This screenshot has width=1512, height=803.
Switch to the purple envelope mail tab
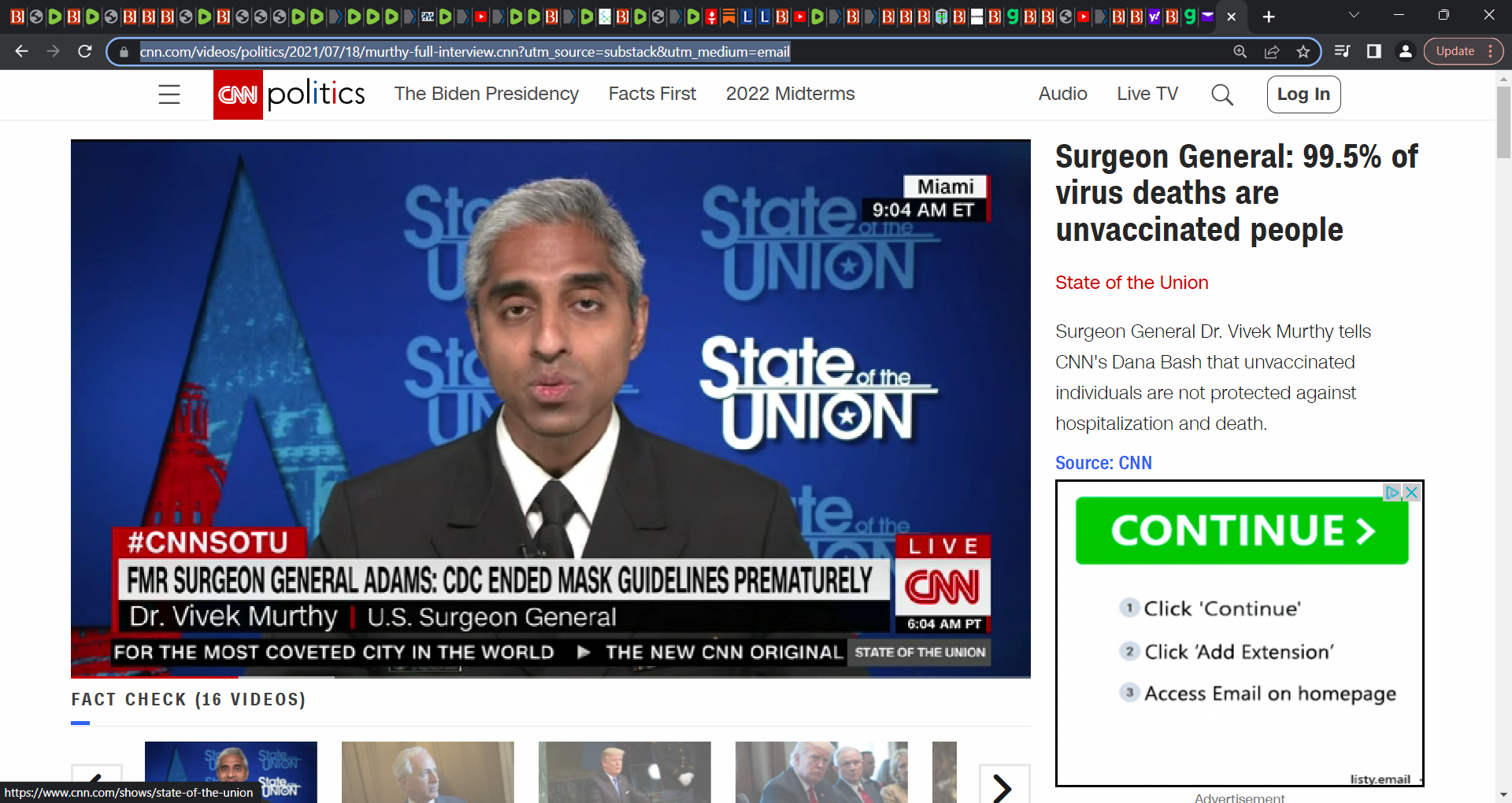point(1207,17)
